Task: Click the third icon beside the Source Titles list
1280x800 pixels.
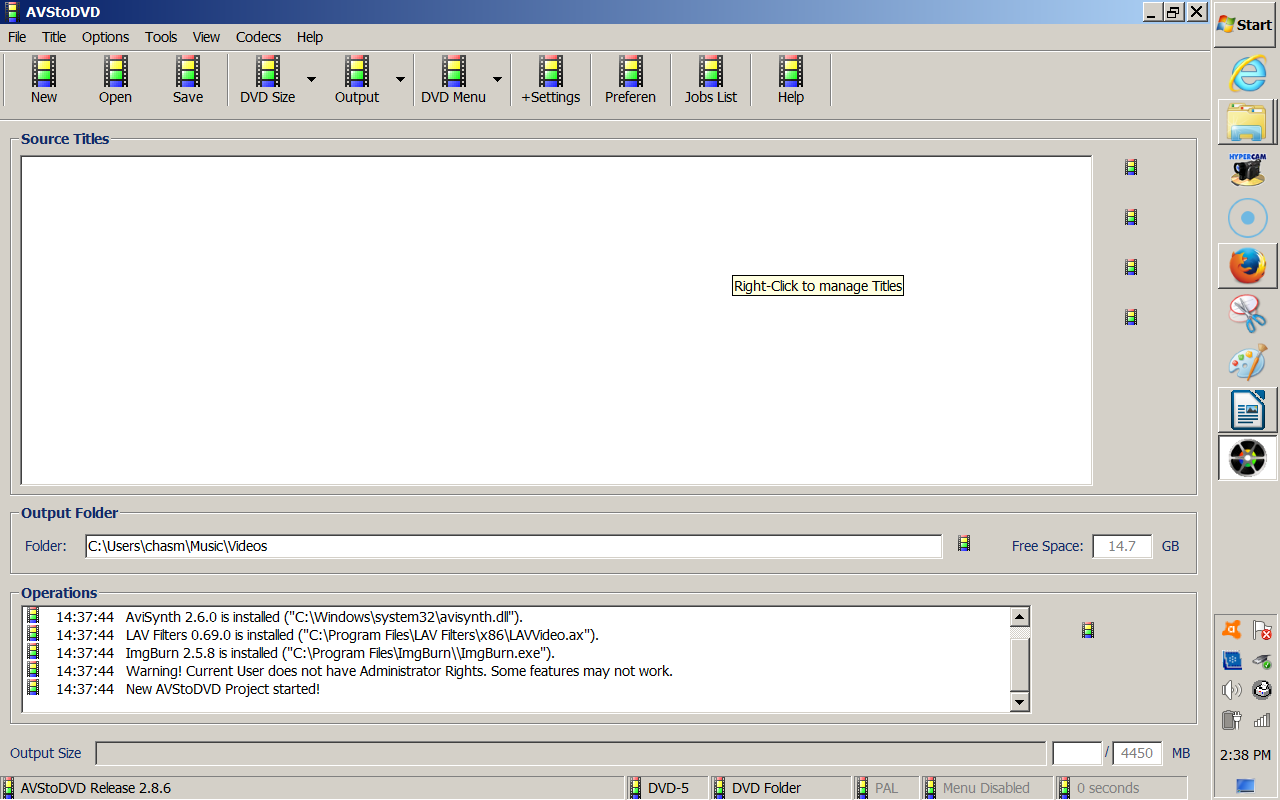Action: pos(1131,267)
